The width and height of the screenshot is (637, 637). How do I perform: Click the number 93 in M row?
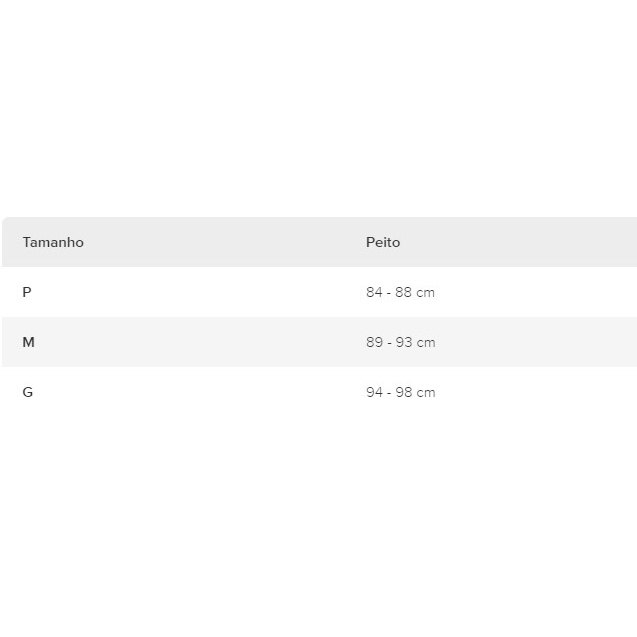[x=404, y=342]
